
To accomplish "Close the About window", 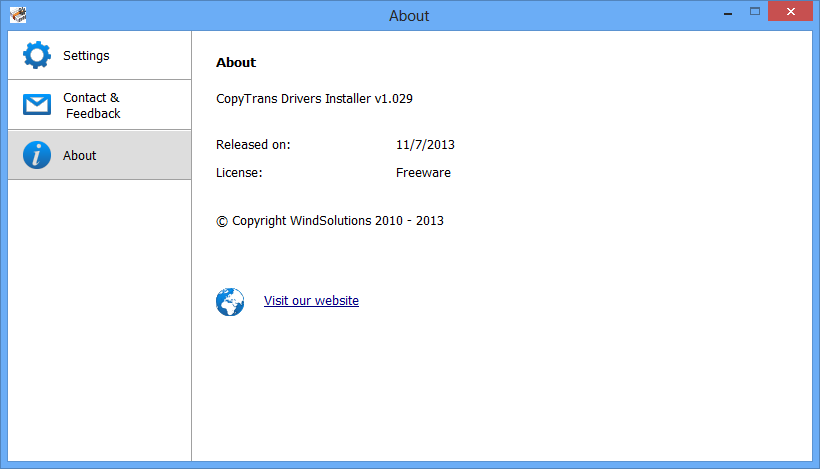I will pyautogui.click(x=790, y=12).
